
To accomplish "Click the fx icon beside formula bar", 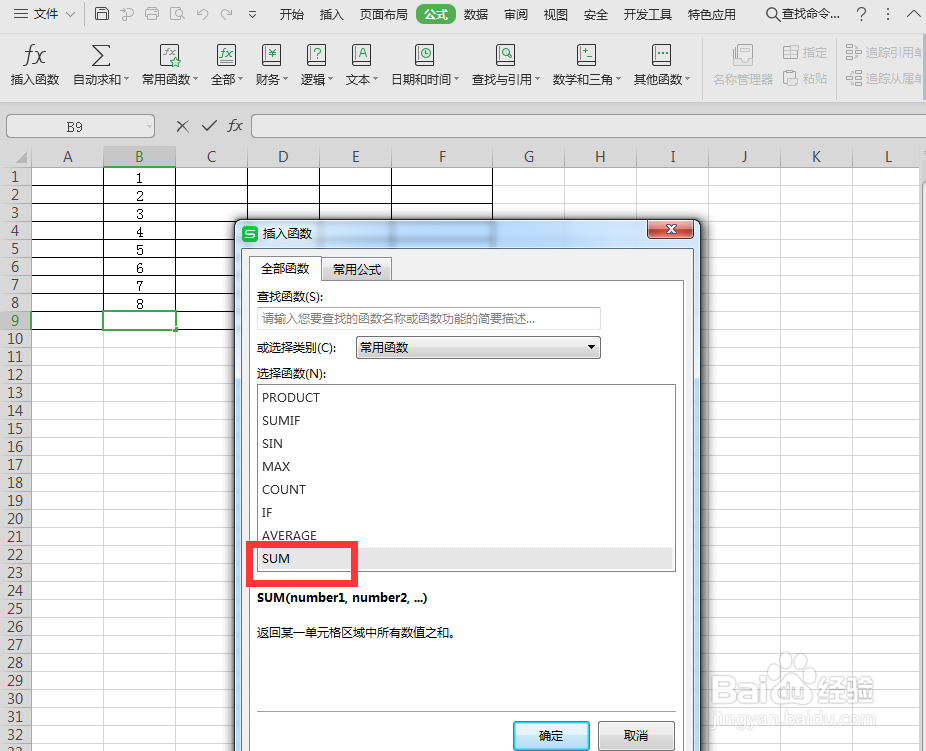I will (235, 126).
